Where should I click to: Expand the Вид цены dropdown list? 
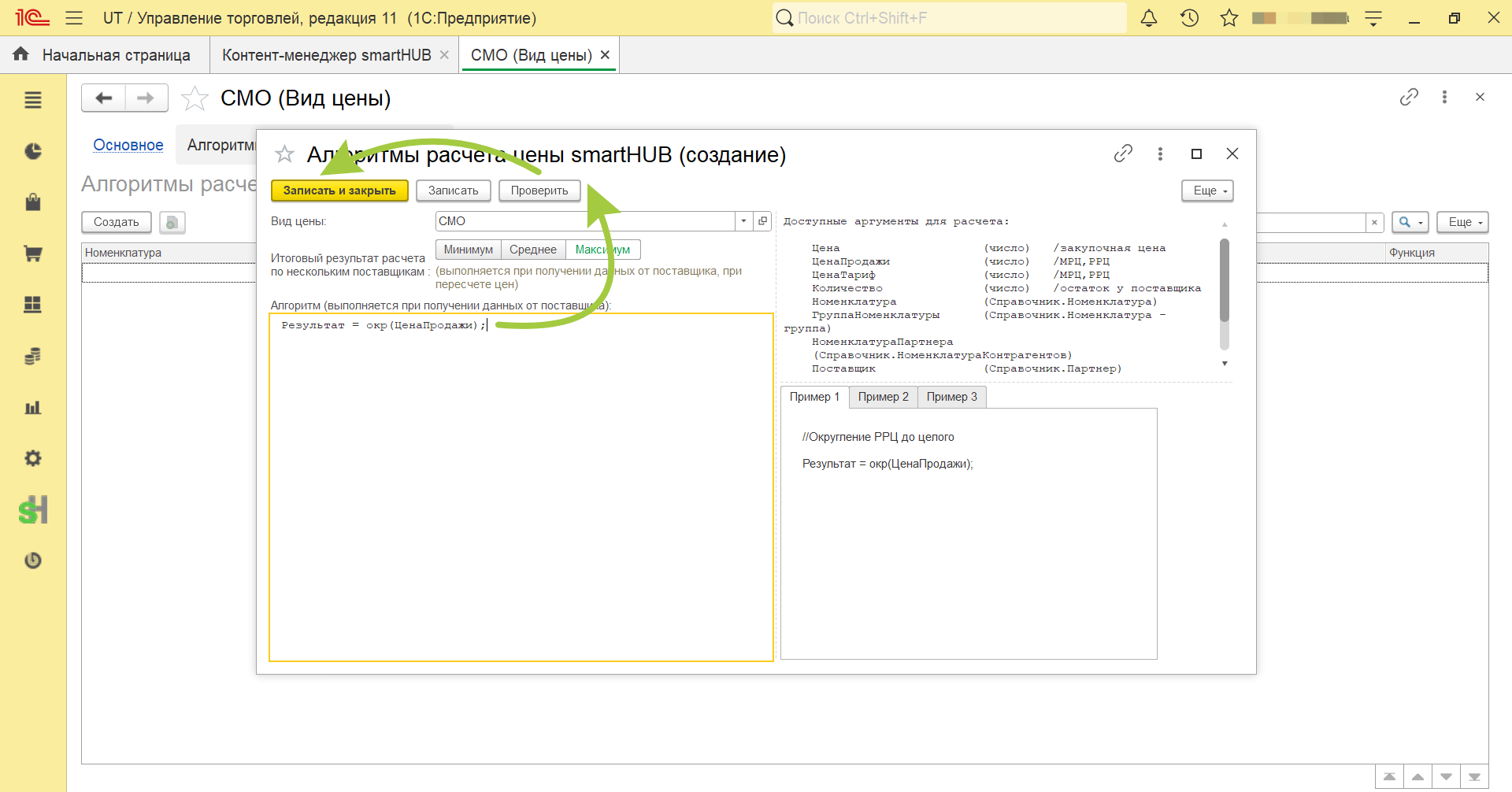[743, 221]
